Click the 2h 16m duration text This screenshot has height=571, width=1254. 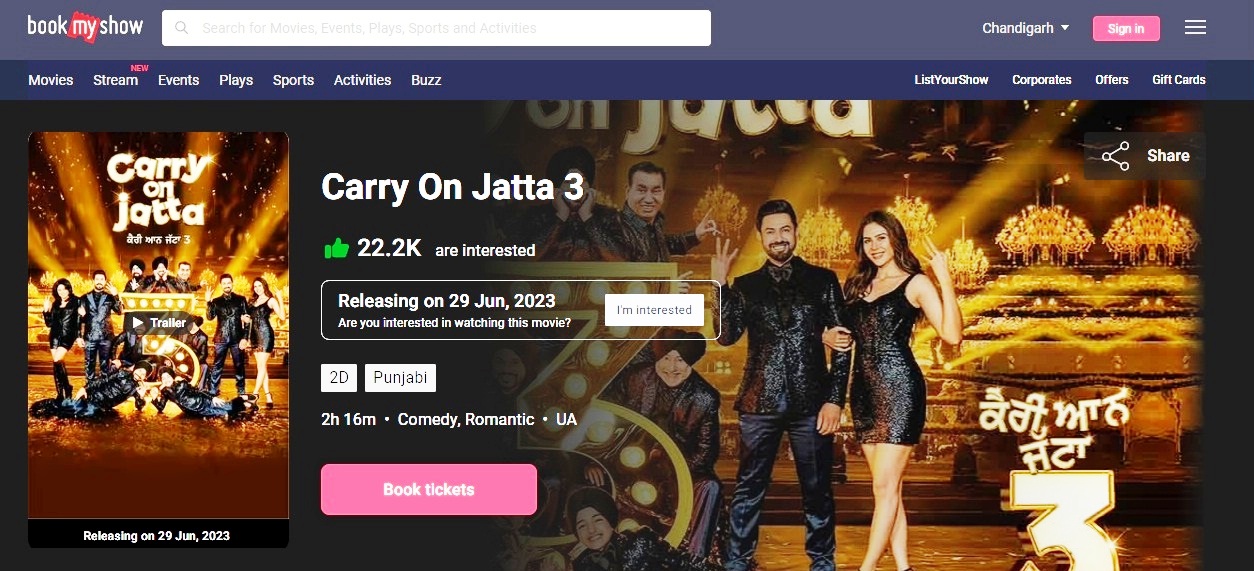click(348, 420)
